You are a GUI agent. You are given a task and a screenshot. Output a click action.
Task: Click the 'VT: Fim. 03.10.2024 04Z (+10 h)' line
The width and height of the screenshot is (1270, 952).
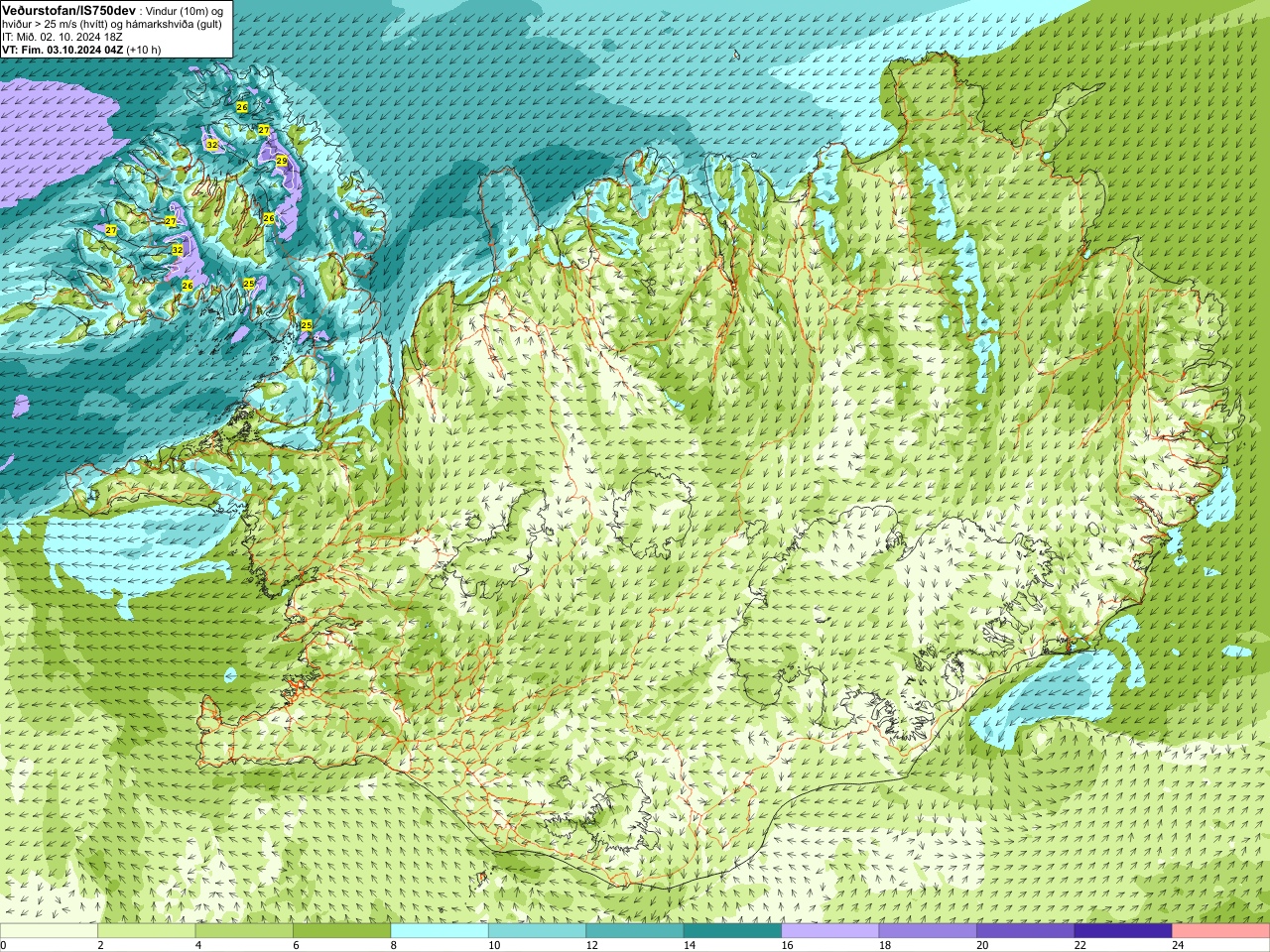pos(81,50)
